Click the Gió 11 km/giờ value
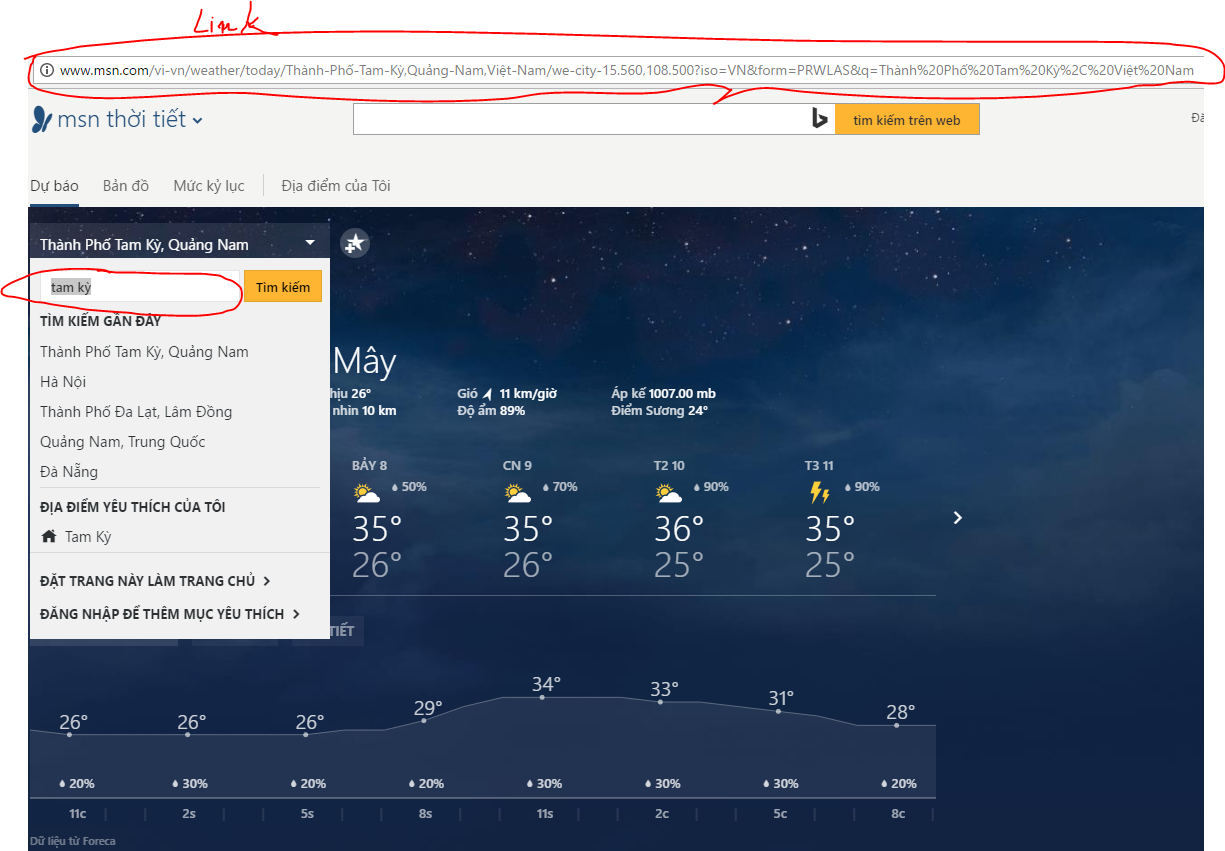This screenshot has width=1225, height=851. coord(528,394)
